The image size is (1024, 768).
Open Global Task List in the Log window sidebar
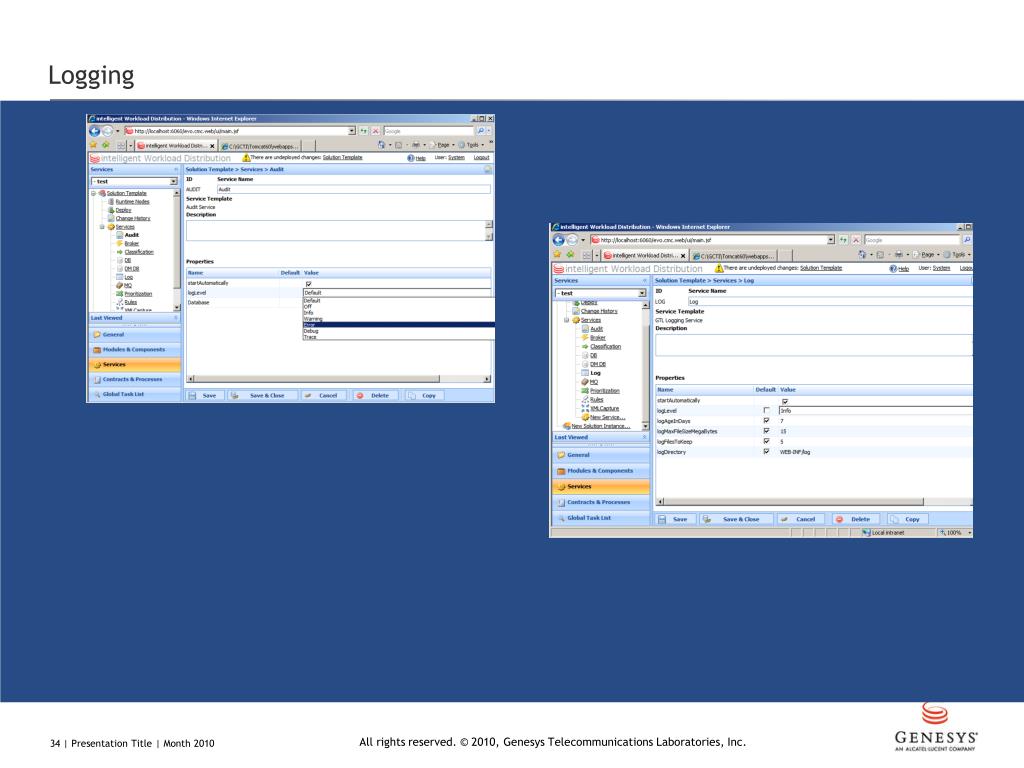tap(601, 518)
